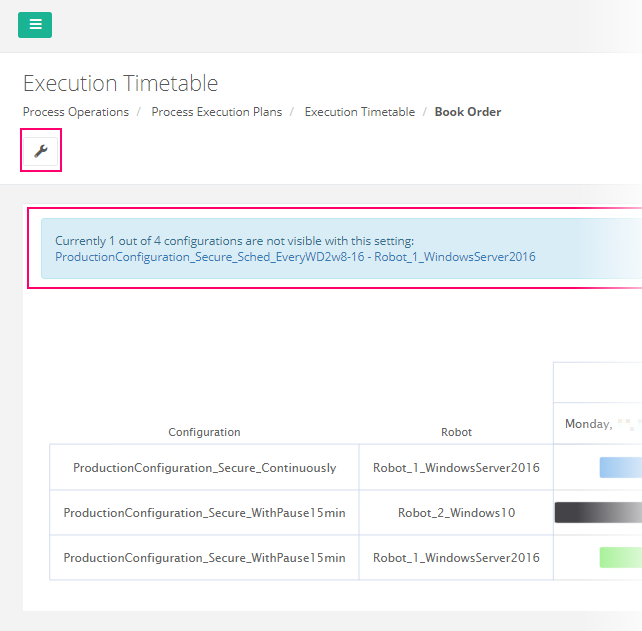Go to Process Operations breadcrumb
This screenshot has height=631, width=642.
[76, 112]
